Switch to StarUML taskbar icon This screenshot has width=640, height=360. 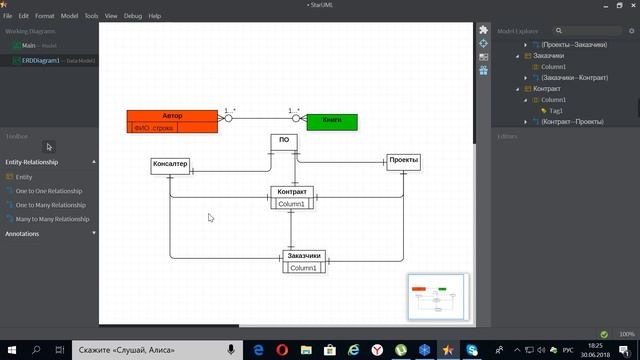pos(448,350)
